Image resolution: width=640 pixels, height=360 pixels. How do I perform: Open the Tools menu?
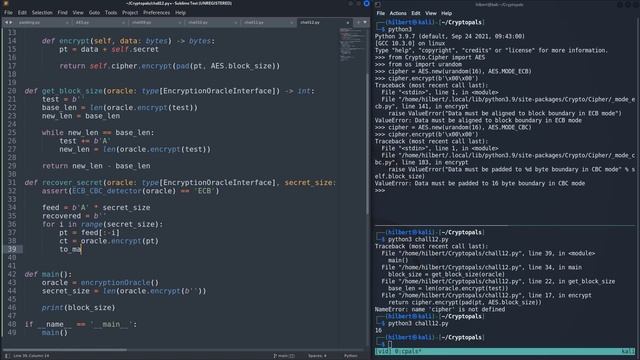tap(111, 13)
